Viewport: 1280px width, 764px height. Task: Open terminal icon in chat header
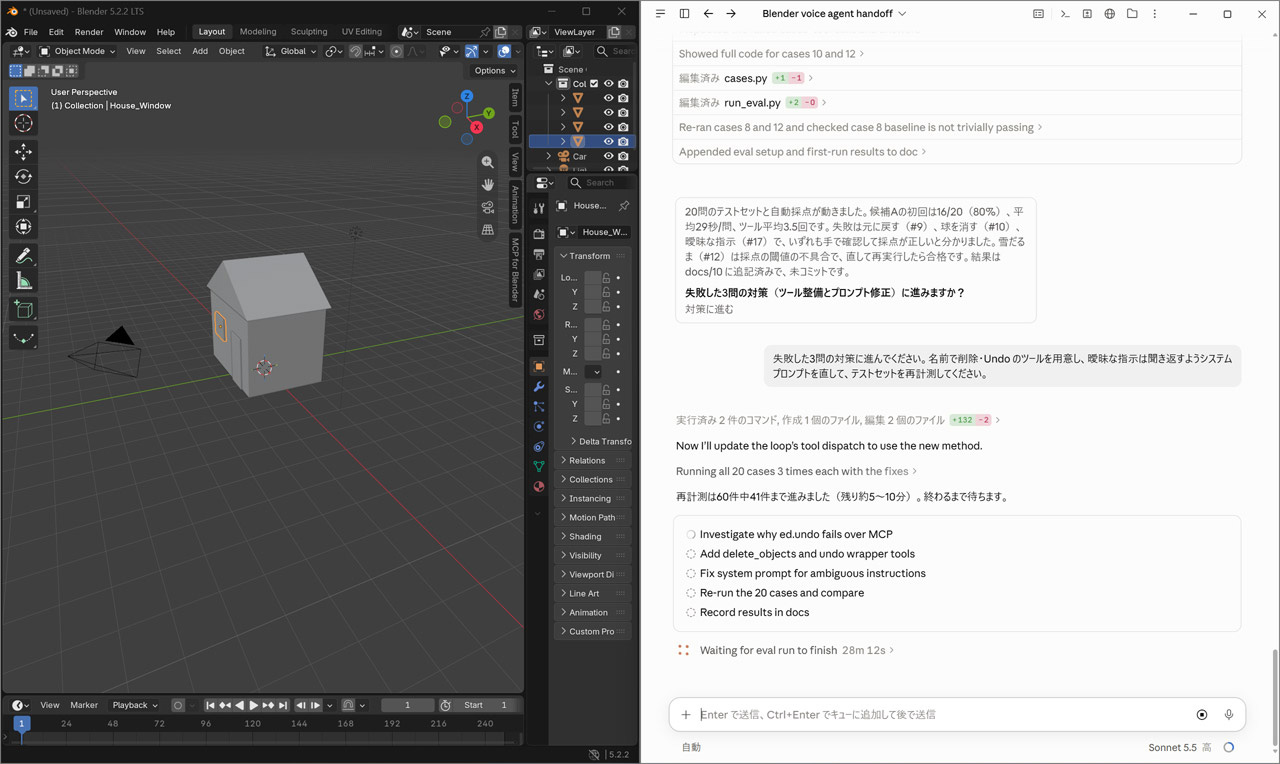pos(1065,14)
